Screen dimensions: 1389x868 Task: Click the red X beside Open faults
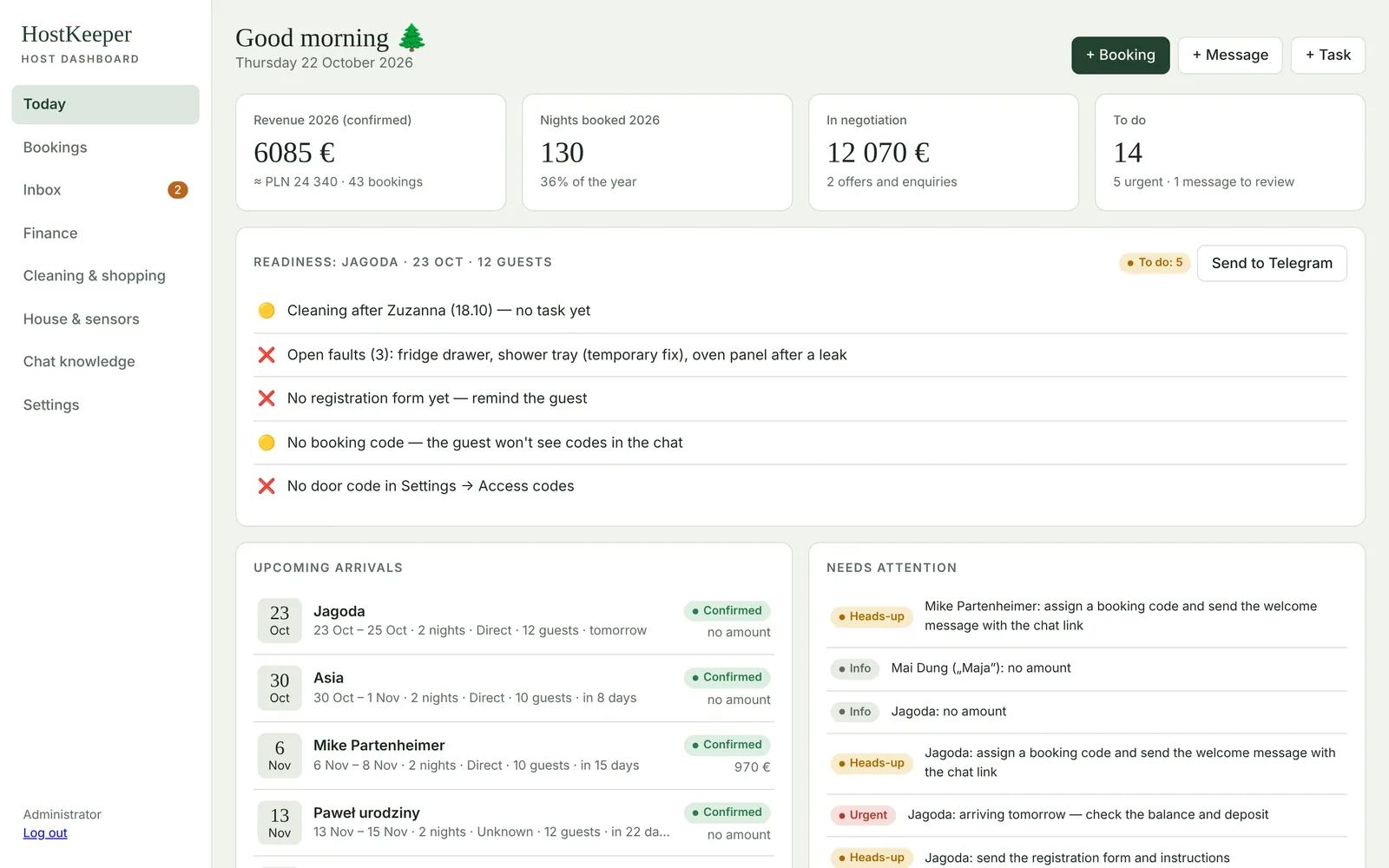[267, 355]
